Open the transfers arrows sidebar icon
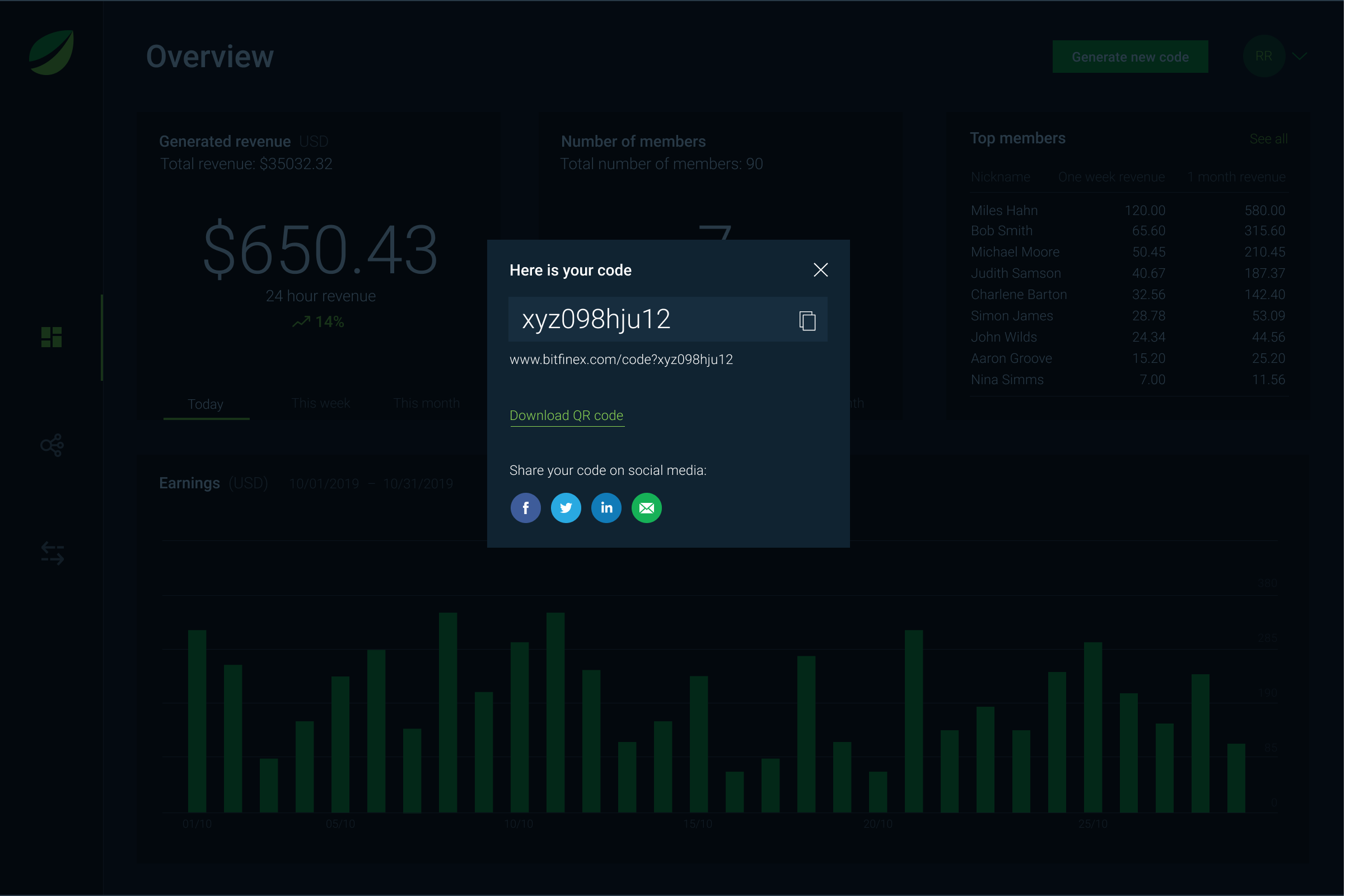The width and height of the screenshot is (1345, 896). coord(53,553)
